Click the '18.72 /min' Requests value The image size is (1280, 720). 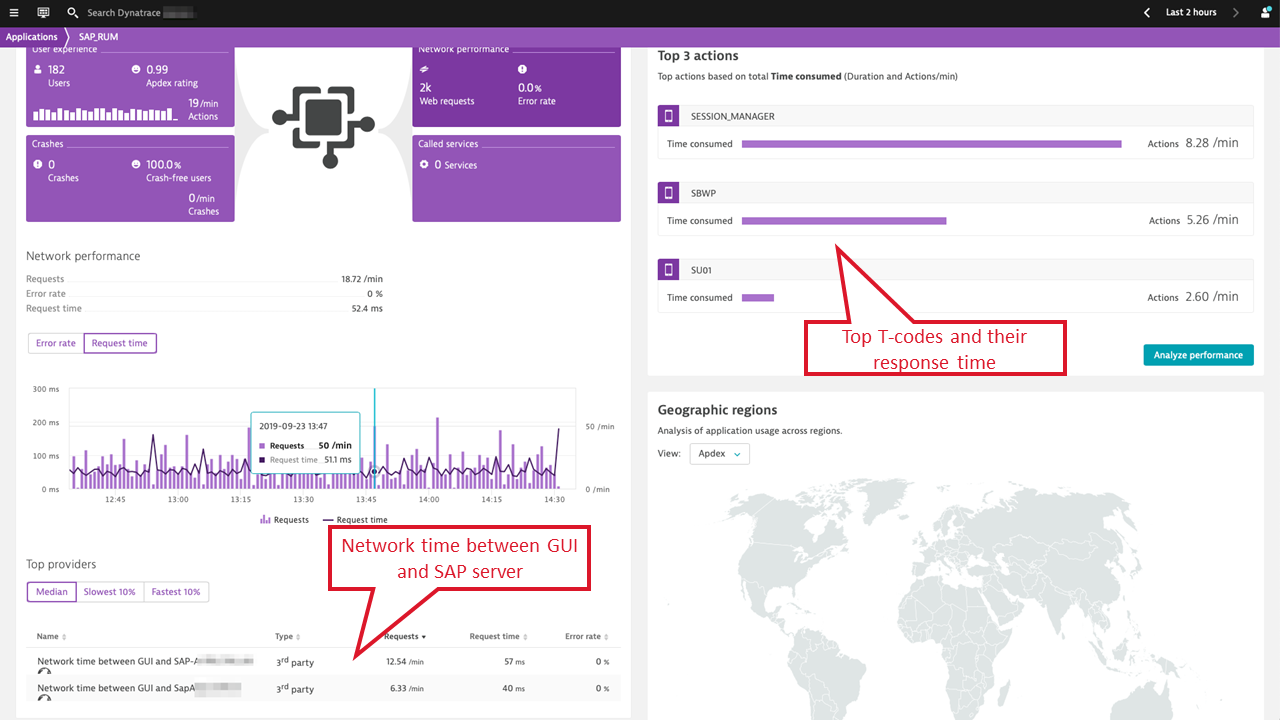362,279
